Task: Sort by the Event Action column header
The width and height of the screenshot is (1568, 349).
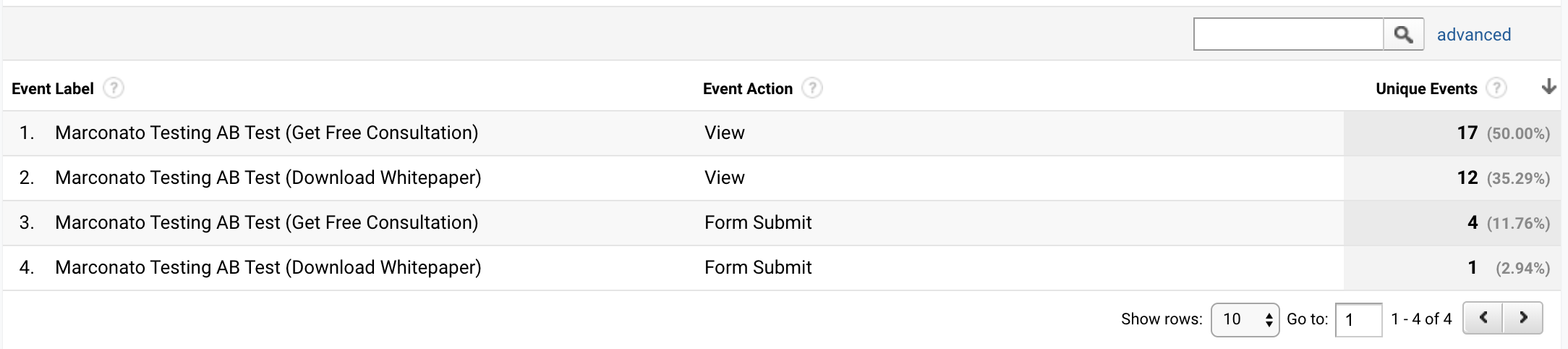Action: coord(748,88)
